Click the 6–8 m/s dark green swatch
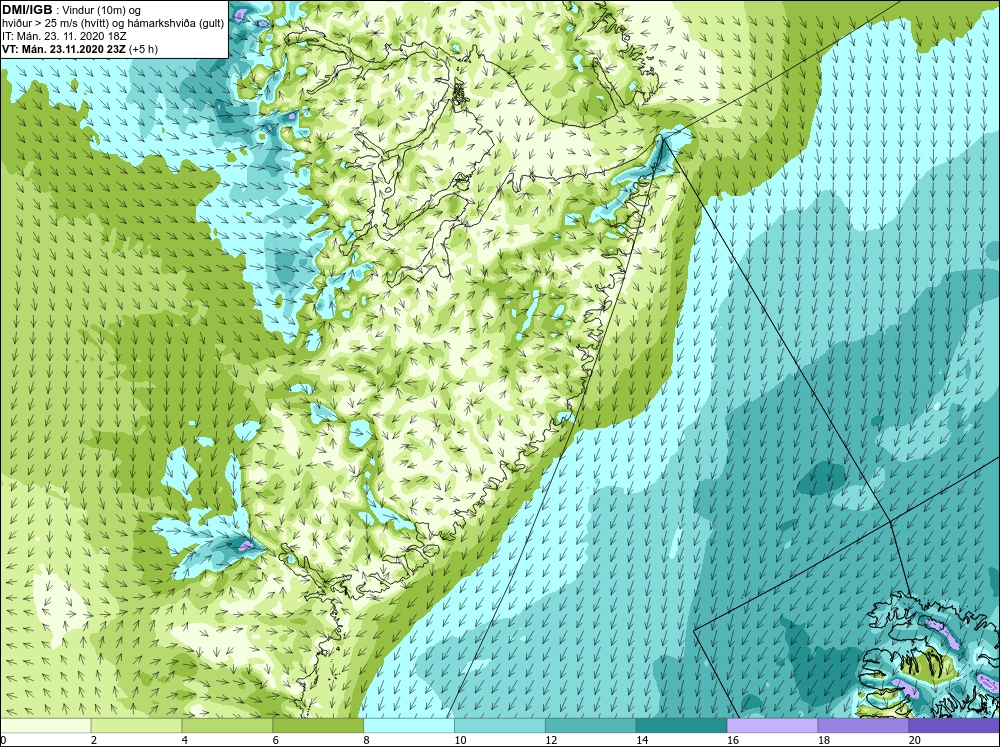This screenshot has height=747, width=1000. (318, 725)
